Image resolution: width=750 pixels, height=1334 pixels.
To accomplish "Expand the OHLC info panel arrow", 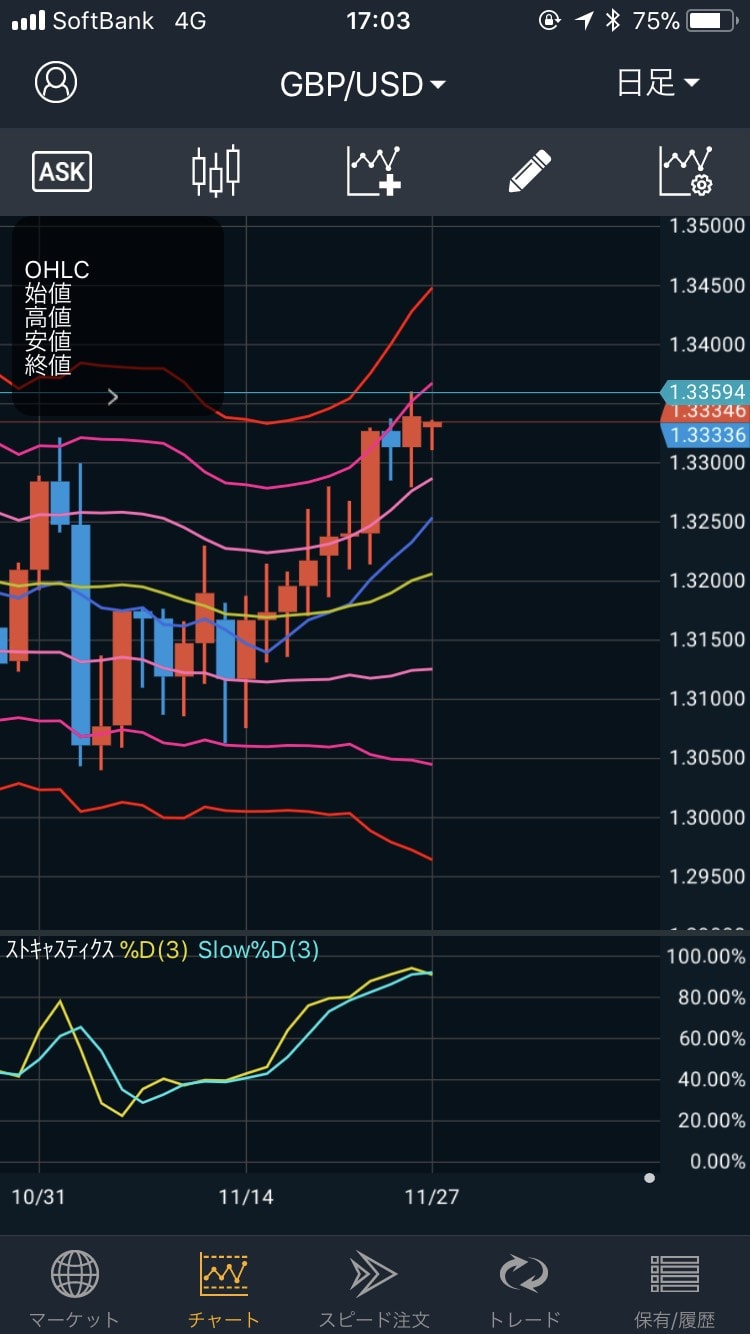I will [x=113, y=397].
